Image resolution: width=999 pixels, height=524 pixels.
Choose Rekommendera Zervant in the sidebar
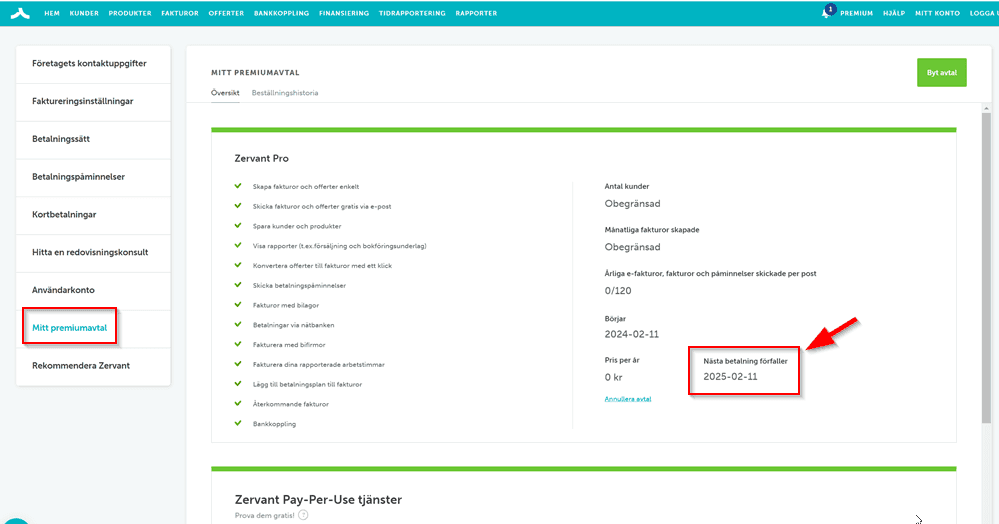point(81,366)
